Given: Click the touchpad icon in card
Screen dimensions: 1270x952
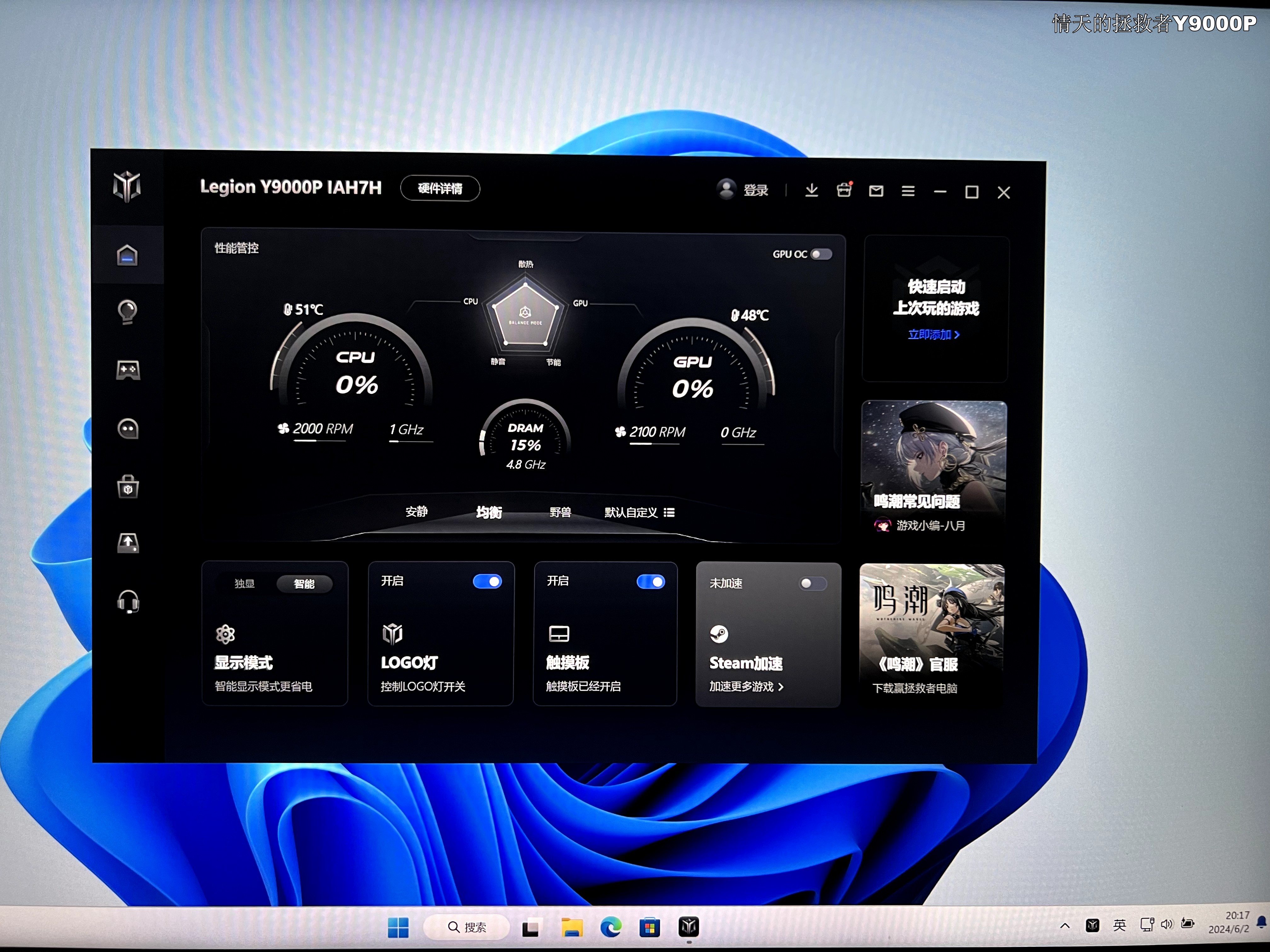Looking at the screenshot, I should tap(559, 633).
